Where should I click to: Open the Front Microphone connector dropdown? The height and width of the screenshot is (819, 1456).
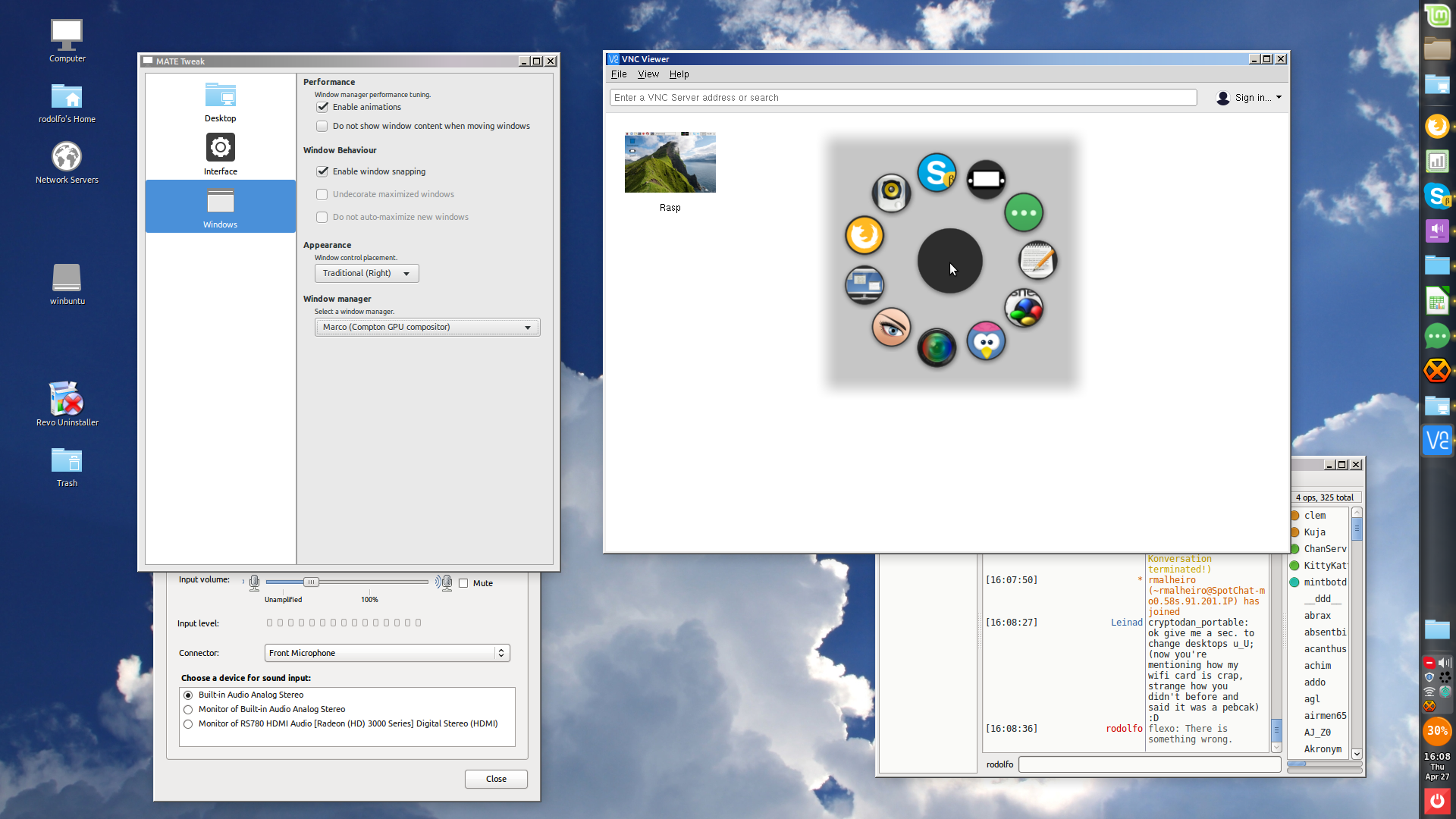click(387, 653)
